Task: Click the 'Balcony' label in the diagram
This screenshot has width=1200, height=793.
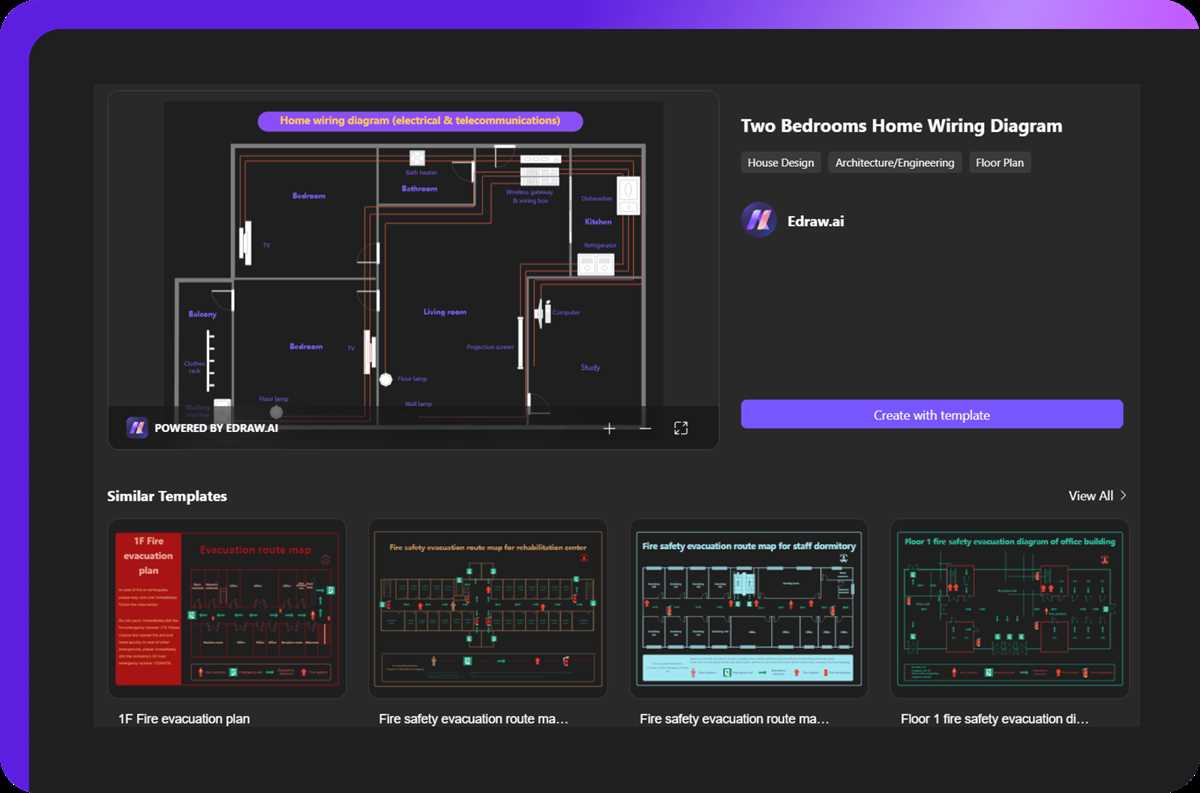Action: pos(202,314)
